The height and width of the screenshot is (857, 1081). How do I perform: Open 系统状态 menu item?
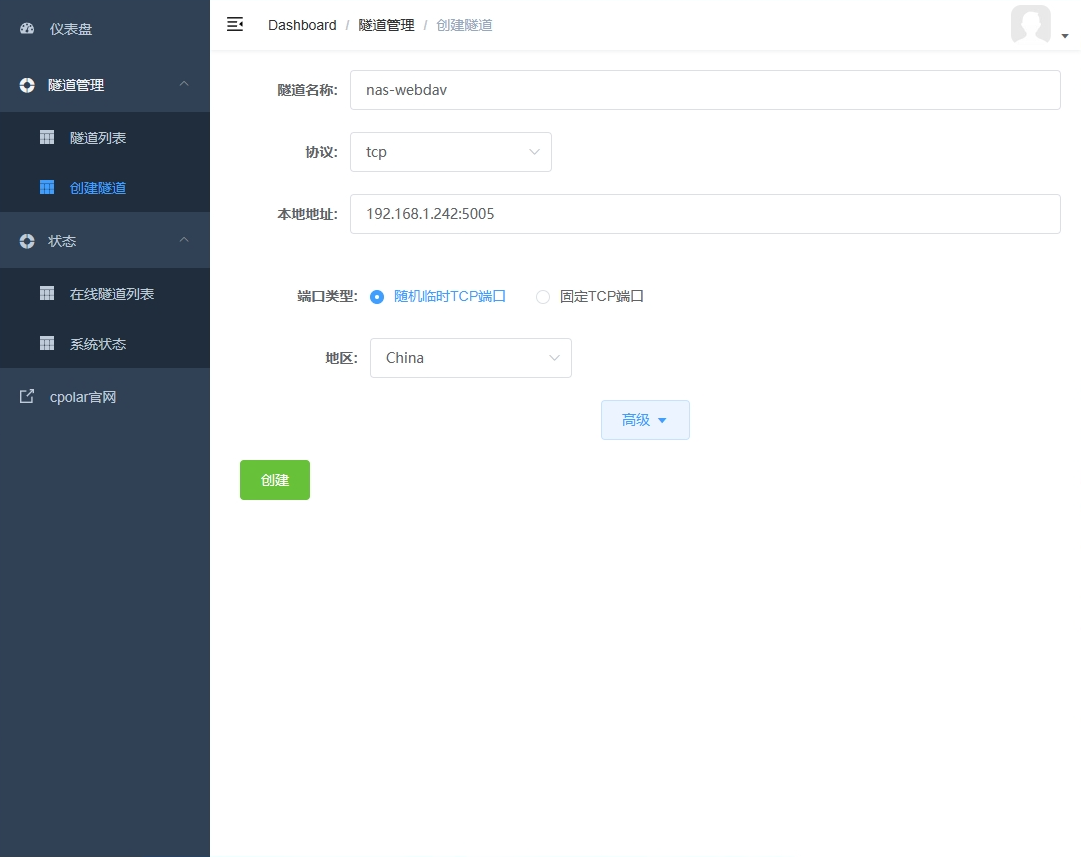tap(105, 343)
